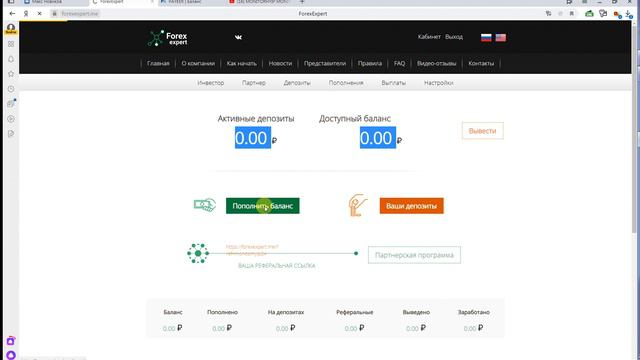
Task: Open the Кабинет link in header
Action: [429, 37]
